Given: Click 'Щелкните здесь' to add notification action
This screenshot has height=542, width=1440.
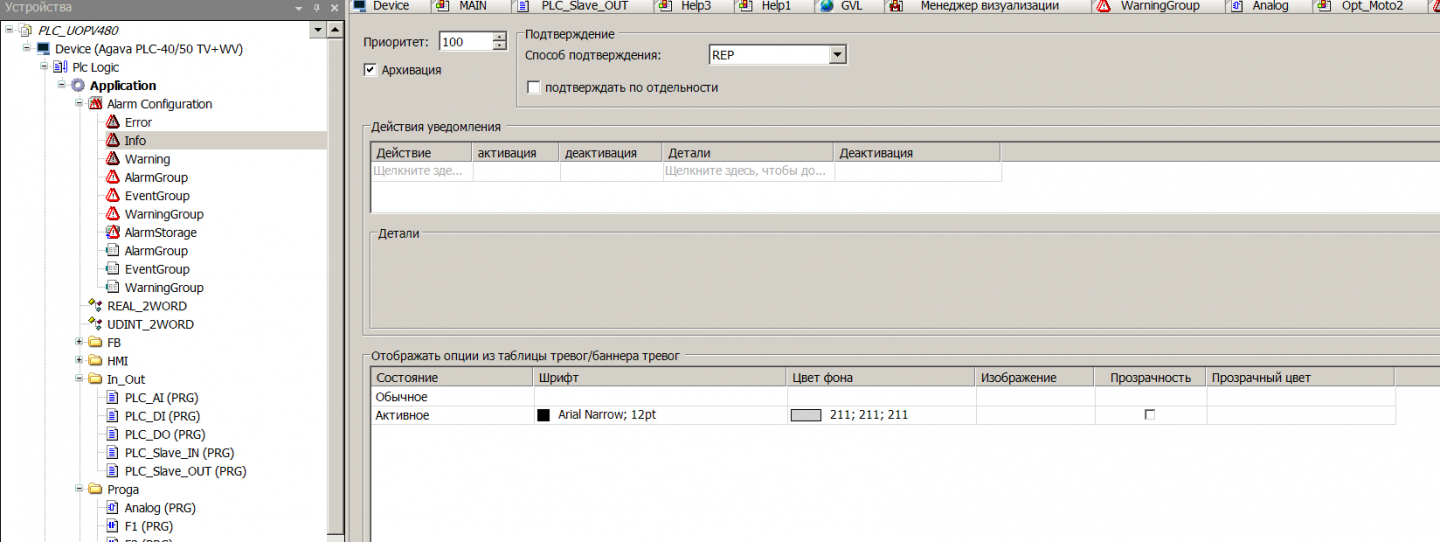Looking at the screenshot, I should pos(418,171).
